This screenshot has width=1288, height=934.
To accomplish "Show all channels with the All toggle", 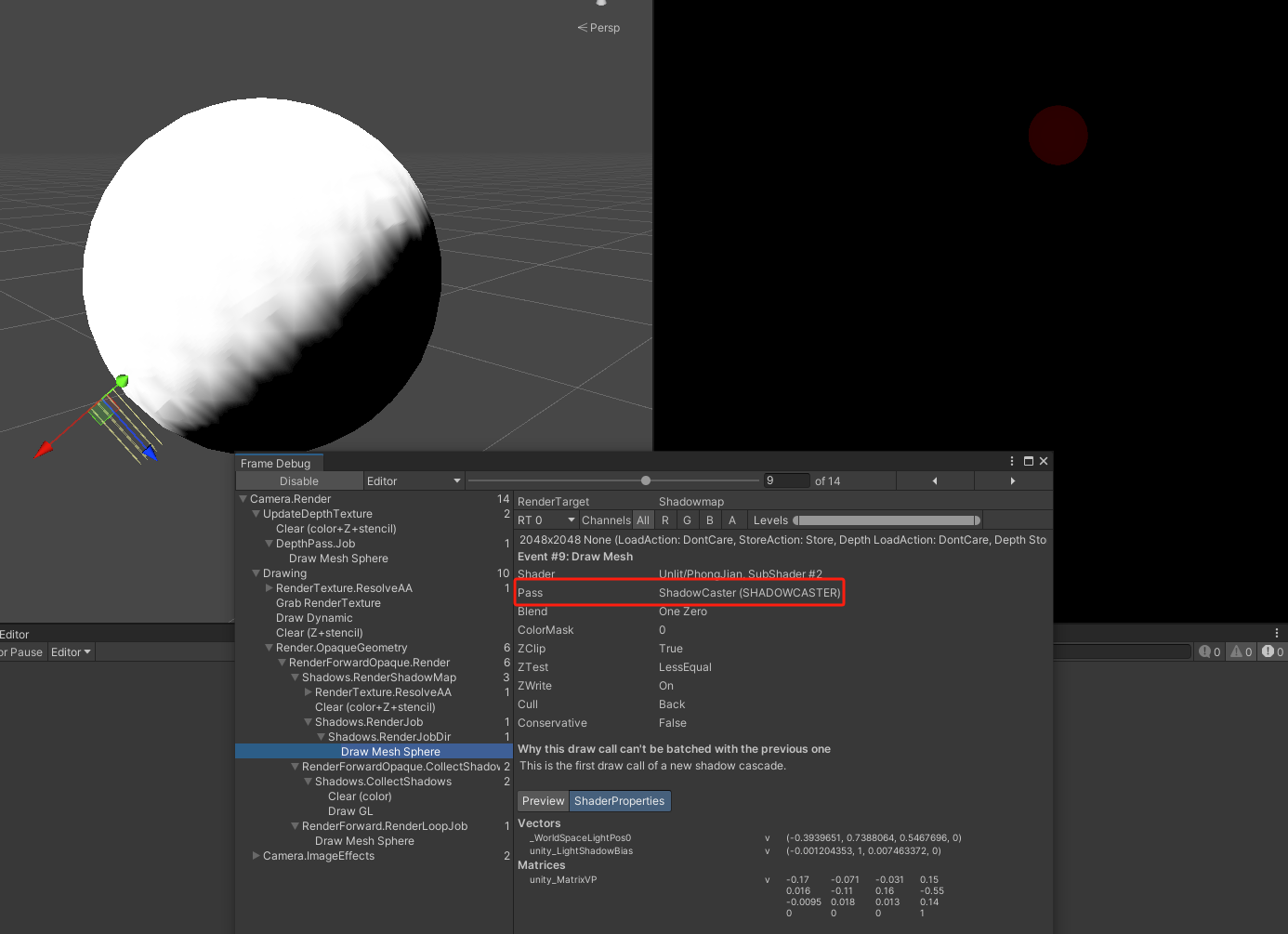I will 643,520.
